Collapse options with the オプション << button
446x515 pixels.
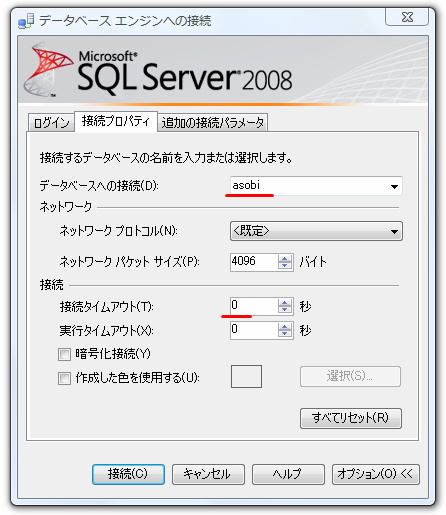[x=376, y=474]
